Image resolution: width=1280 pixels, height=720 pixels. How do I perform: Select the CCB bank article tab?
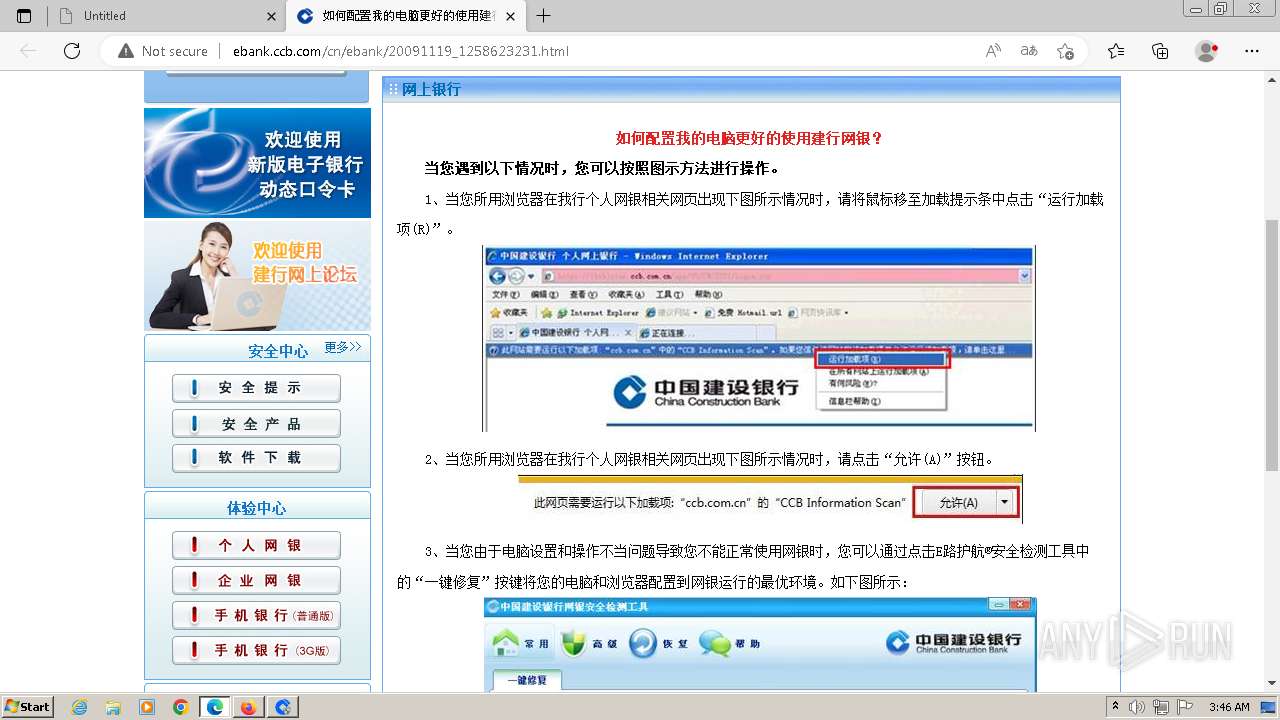point(405,16)
